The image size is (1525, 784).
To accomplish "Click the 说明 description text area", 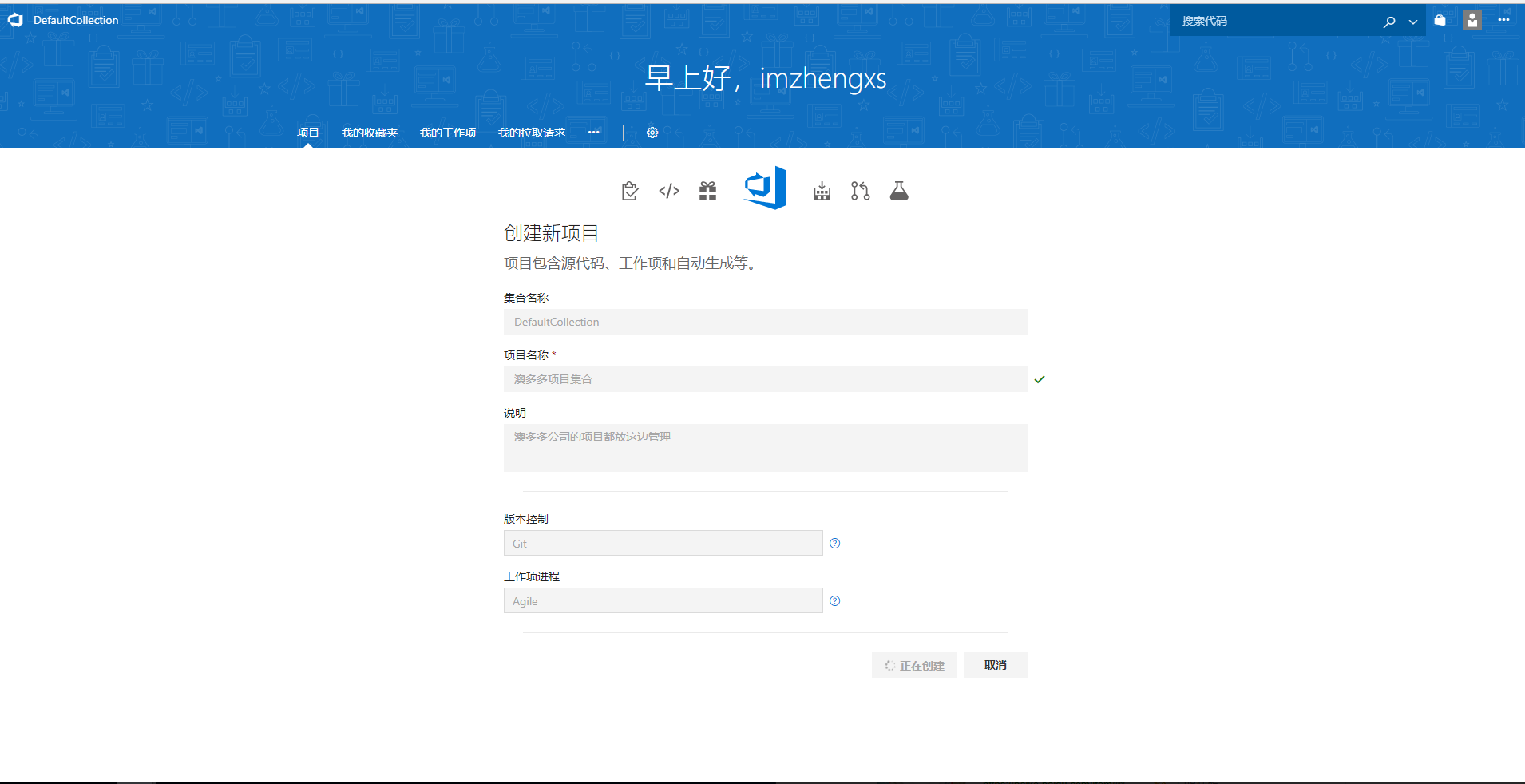I will (x=765, y=448).
